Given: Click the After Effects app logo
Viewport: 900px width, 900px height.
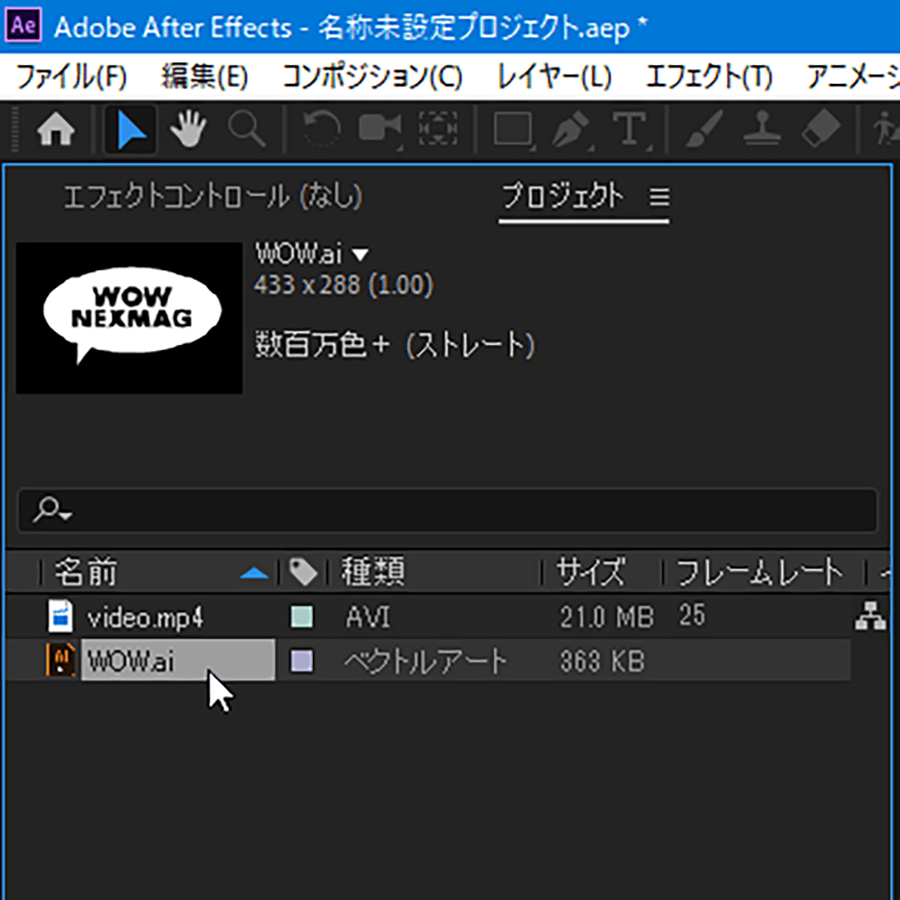Looking at the screenshot, I should coord(23,26).
